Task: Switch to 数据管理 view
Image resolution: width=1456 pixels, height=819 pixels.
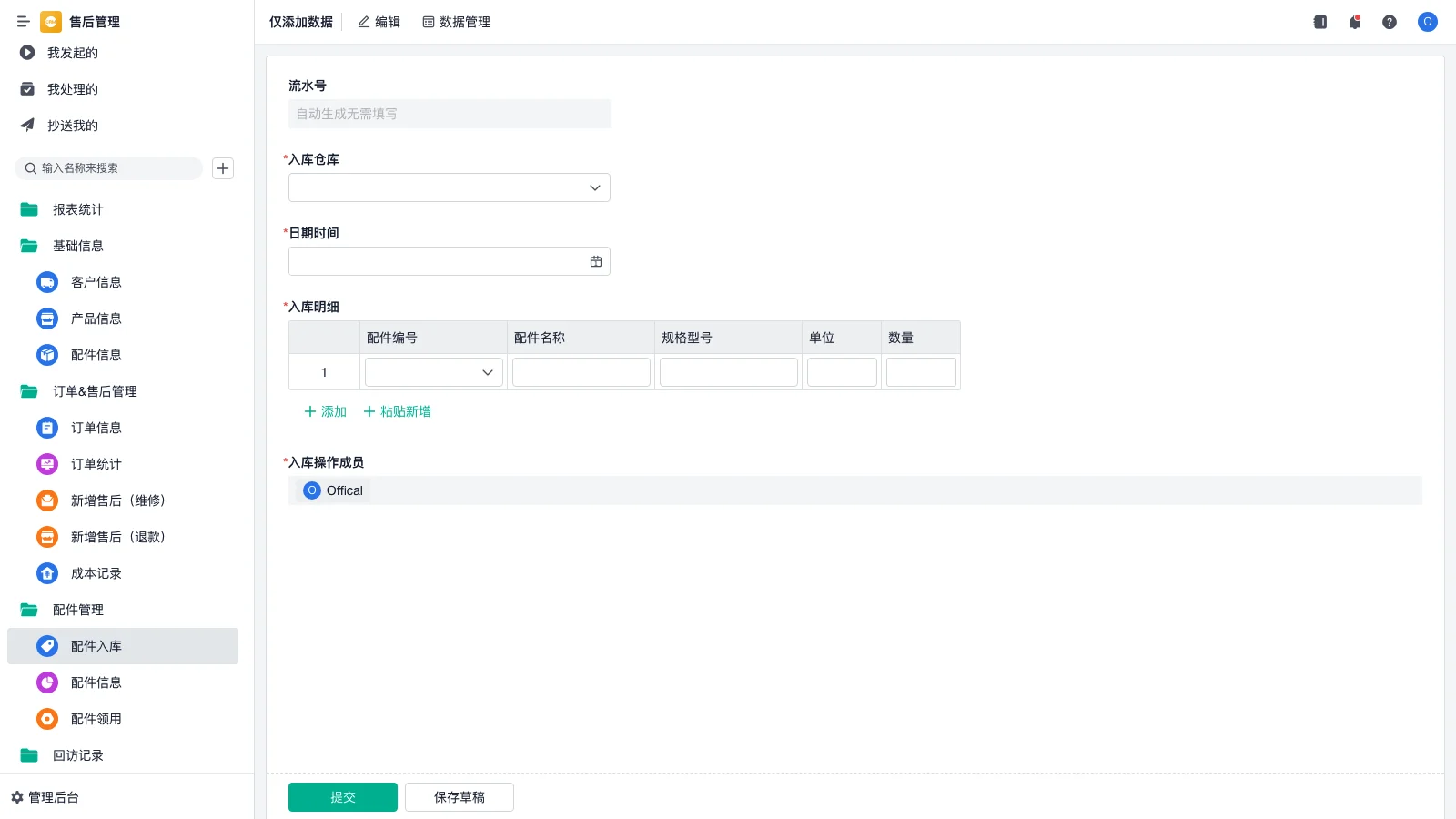Action: [x=456, y=22]
